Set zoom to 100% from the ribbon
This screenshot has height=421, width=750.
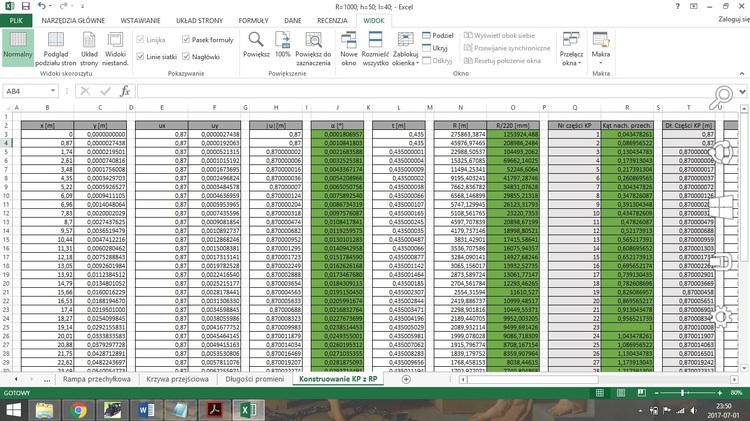tap(283, 45)
